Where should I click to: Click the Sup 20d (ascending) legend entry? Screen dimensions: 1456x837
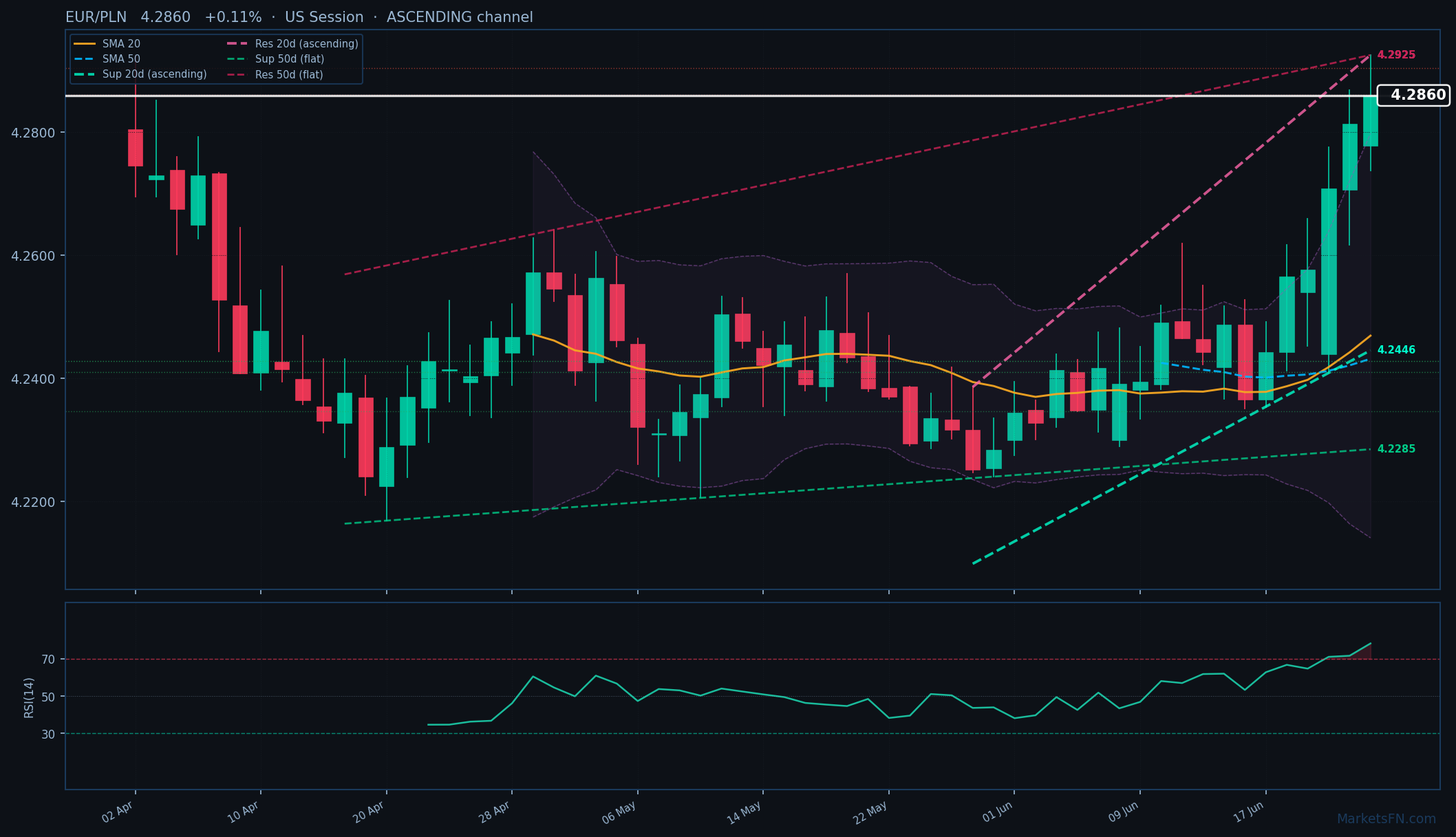tap(140, 74)
